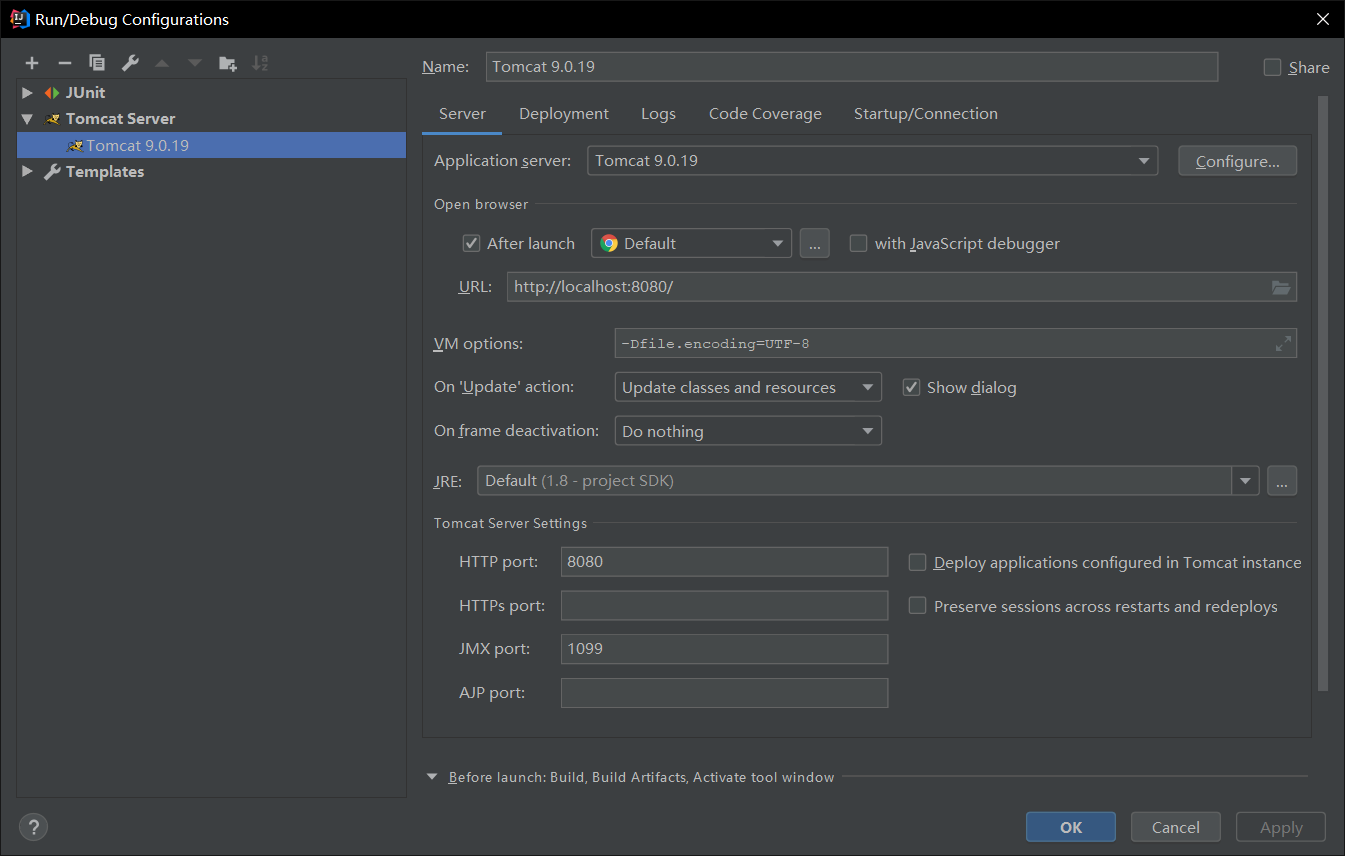Screen dimensions: 1345x856
Task: Click the HTTPs port field
Action: coord(724,606)
